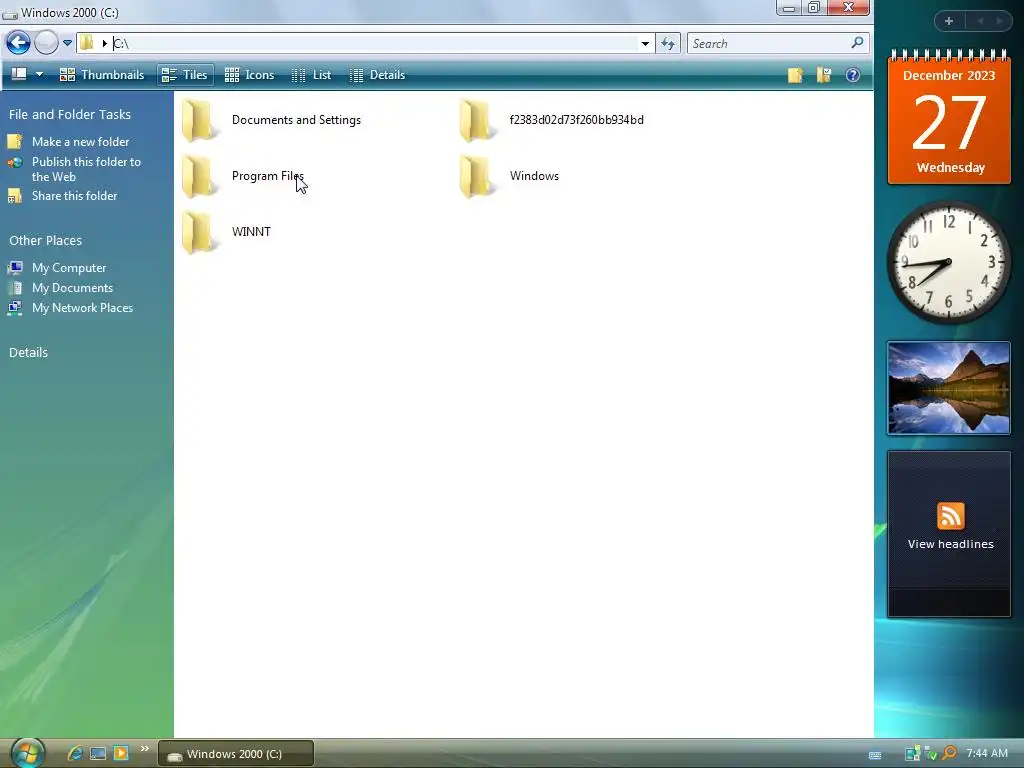This screenshot has height=768, width=1024.
Task: Select the WINNT folder icon
Action: (199, 232)
